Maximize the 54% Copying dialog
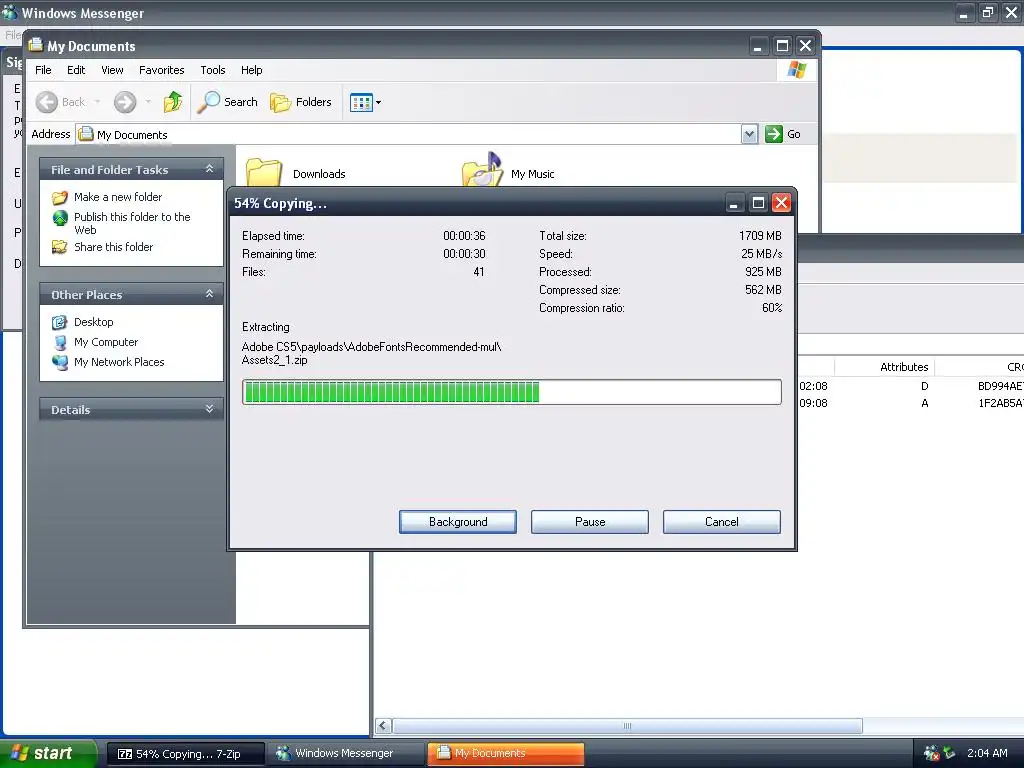Screen dimensions: 1024x768 click(x=758, y=203)
